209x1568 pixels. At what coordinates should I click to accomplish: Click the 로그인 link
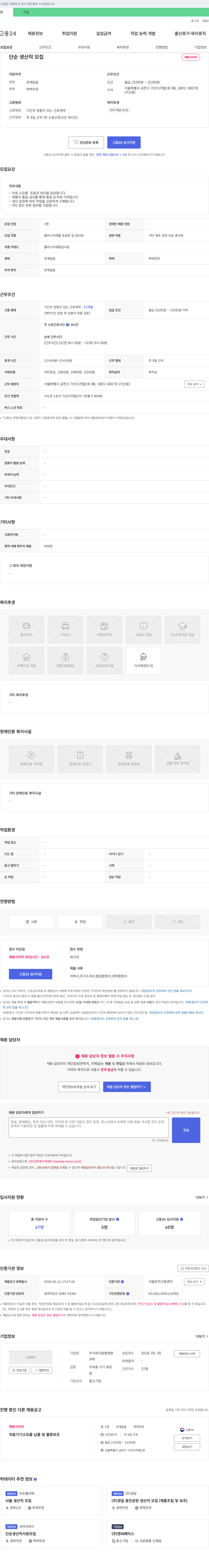pyautogui.click(x=195, y=21)
